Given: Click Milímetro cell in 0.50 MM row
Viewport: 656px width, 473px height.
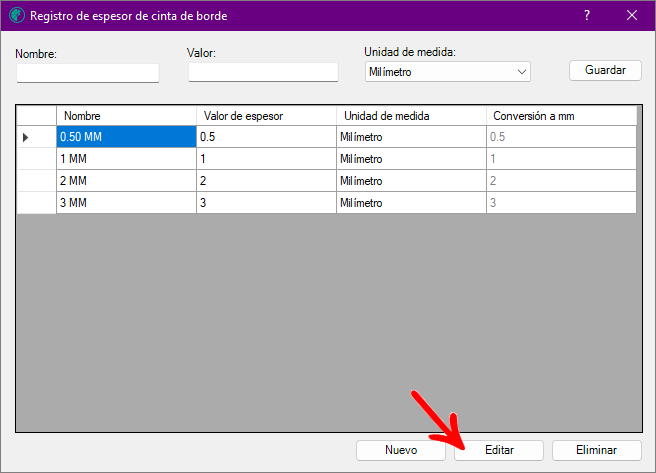Looking at the screenshot, I should (411, 137).
